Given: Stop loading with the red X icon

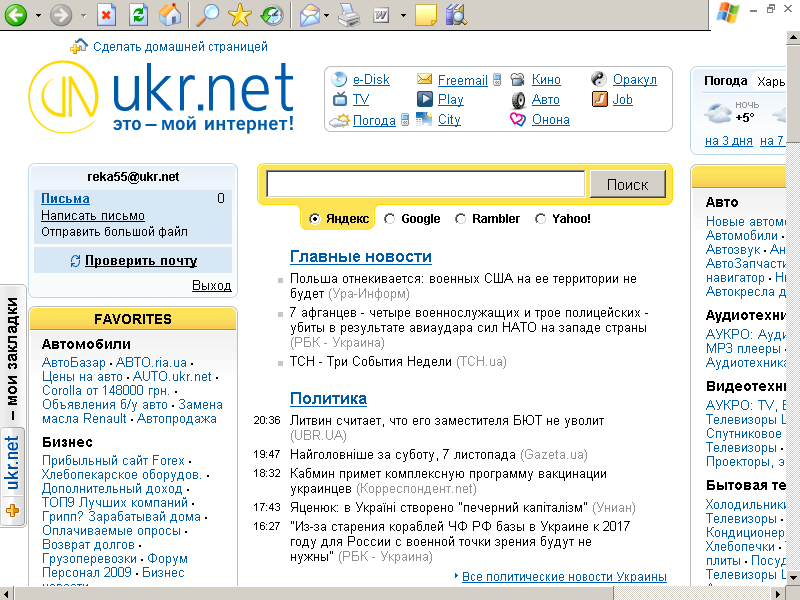Looking at the screenshot, I should point(106,14).
